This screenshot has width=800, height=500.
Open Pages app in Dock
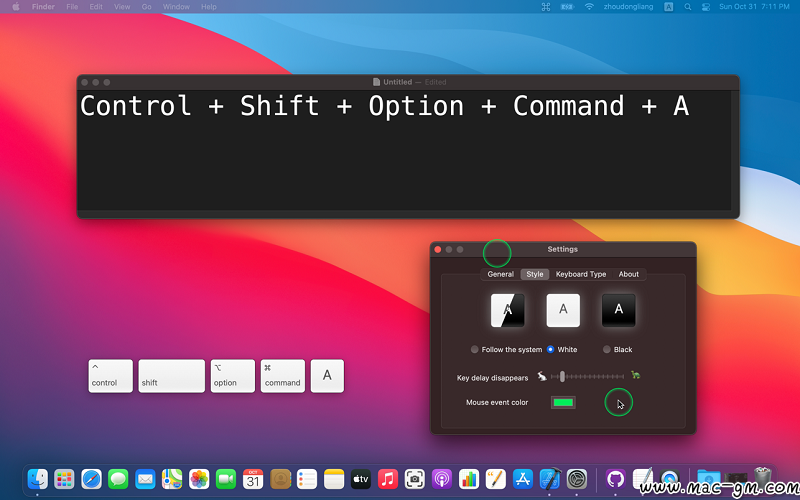(496, 479)
